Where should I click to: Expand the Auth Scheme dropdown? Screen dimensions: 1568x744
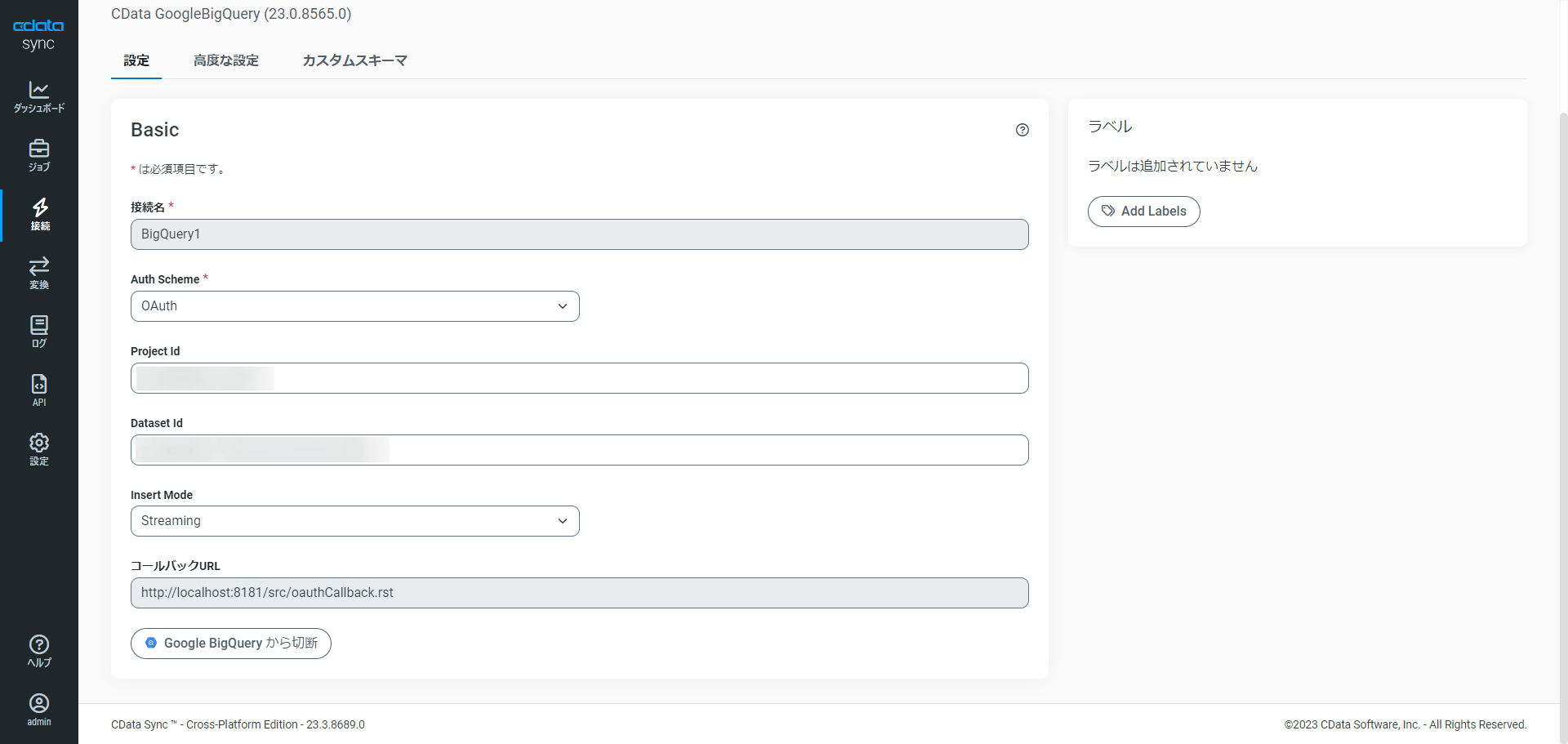[354, 306]
